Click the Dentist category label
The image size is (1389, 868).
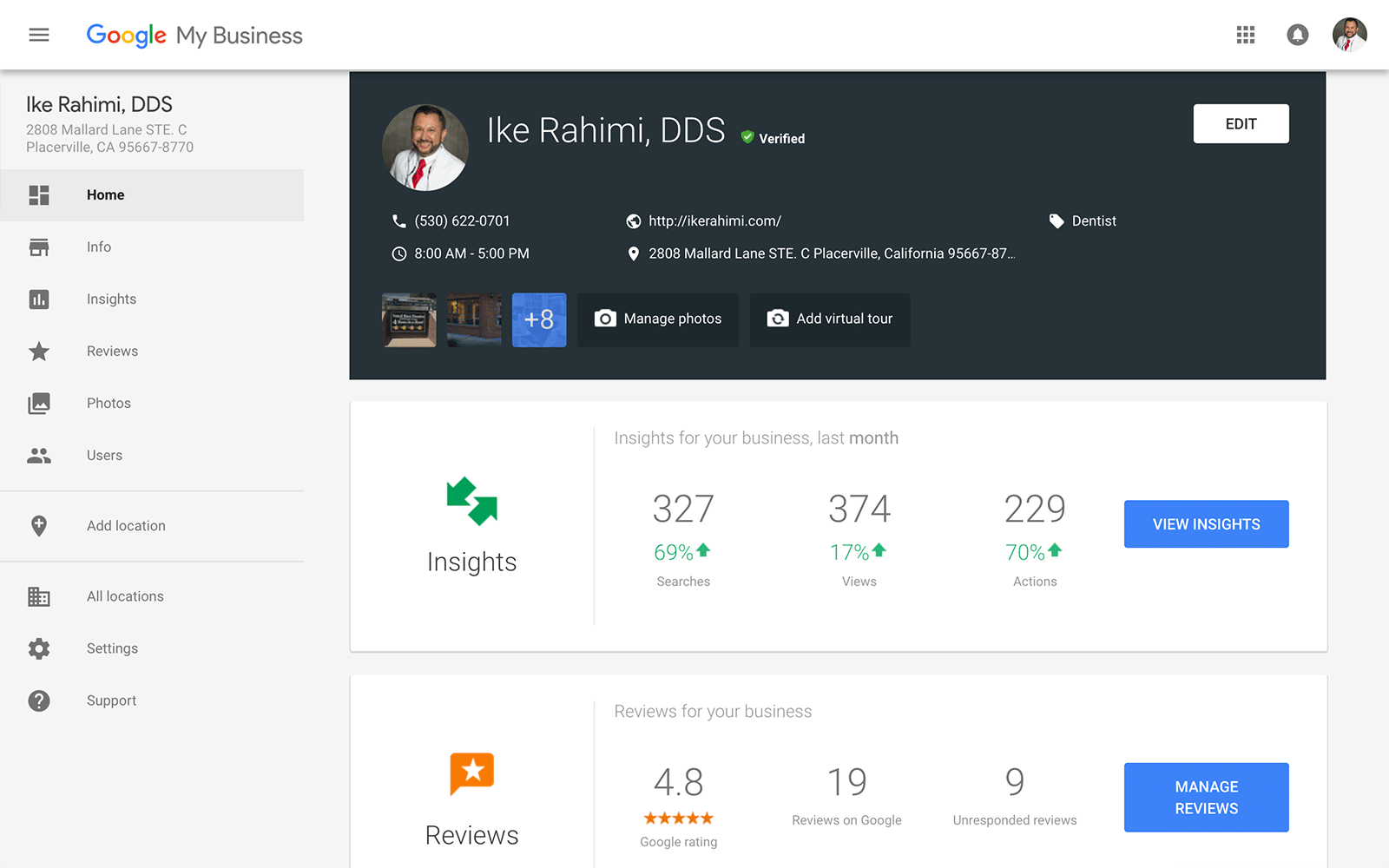(x=1094, y=221)
